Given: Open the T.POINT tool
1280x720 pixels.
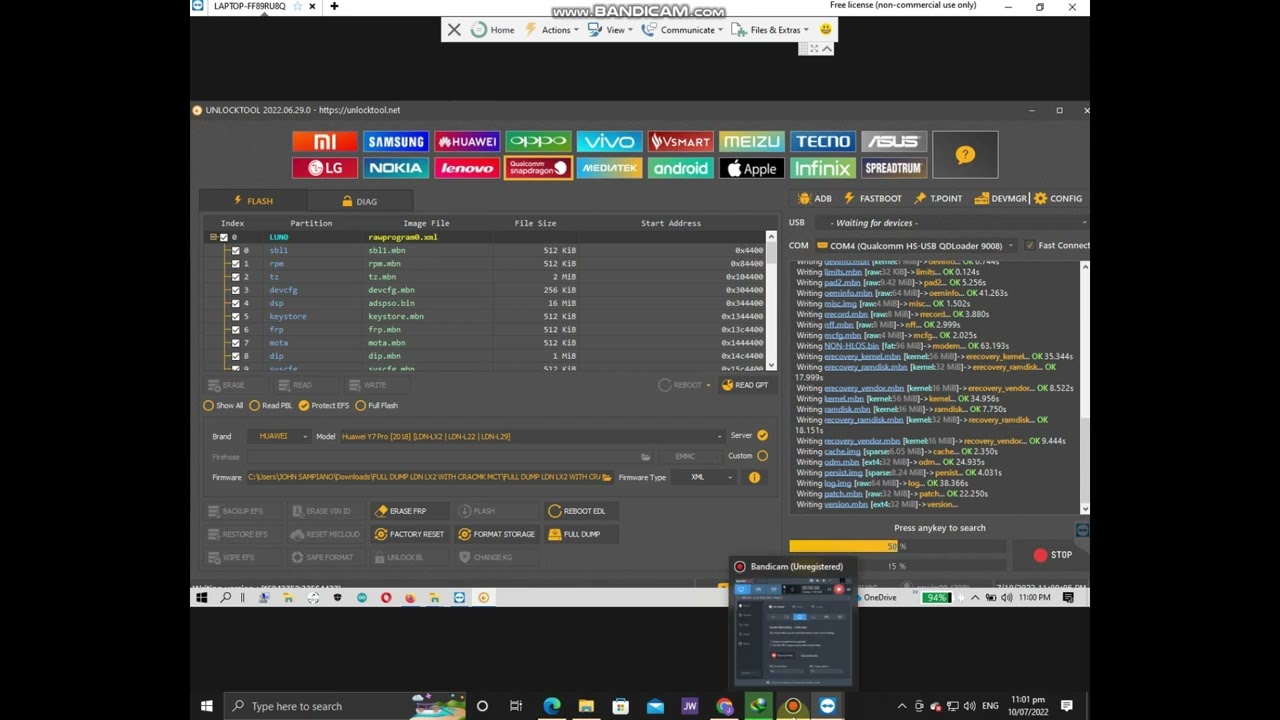Looking at the screenshot, I should (x=938, y=199).
